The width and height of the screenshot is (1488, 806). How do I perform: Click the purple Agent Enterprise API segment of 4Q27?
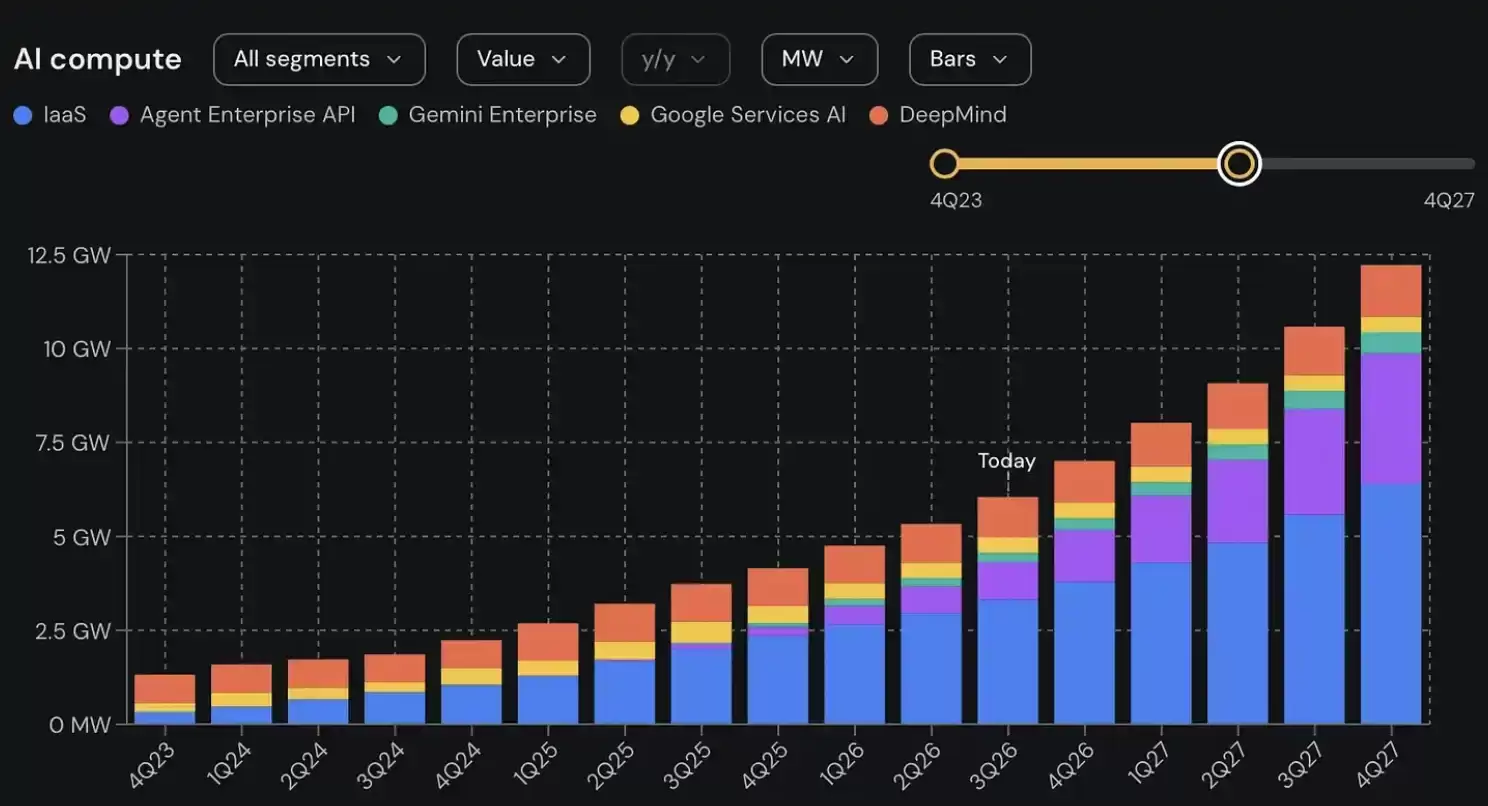pos(1391,418)
